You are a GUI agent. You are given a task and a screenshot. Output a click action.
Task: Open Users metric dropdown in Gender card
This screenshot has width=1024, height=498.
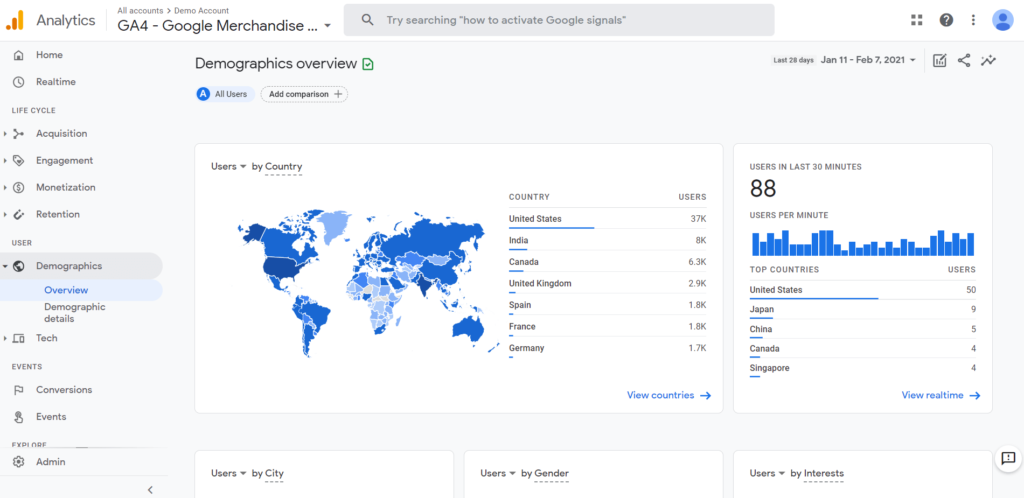(498, 473)
